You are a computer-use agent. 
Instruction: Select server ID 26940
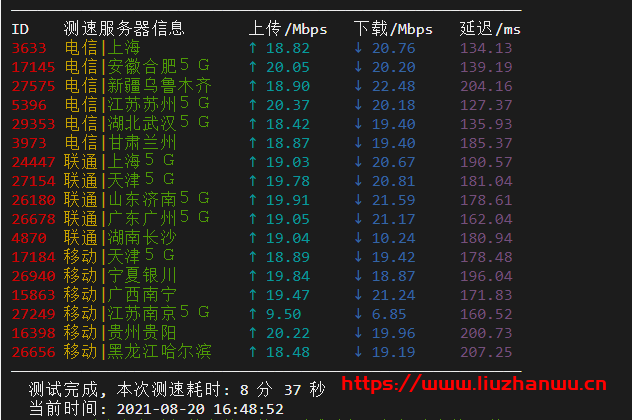33,276
